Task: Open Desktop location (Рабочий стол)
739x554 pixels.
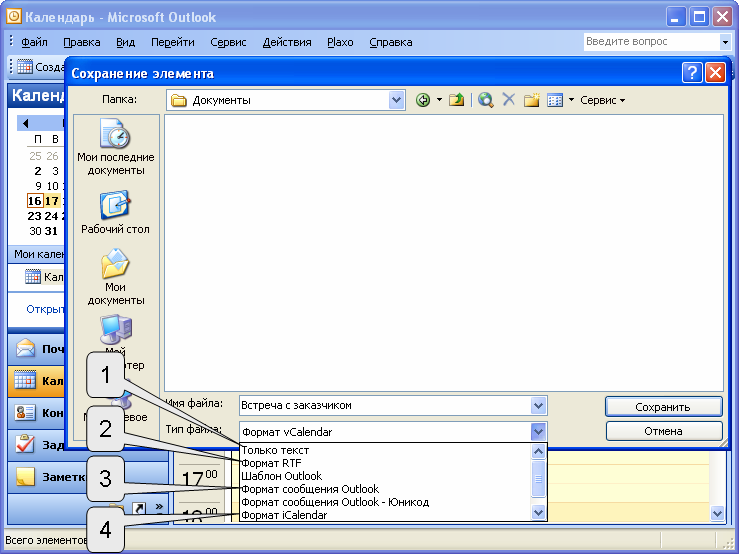Action: pos(115,212)
